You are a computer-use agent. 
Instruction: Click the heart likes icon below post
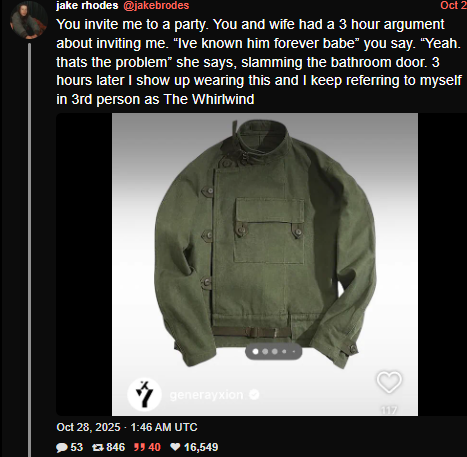tap(175, 447)
